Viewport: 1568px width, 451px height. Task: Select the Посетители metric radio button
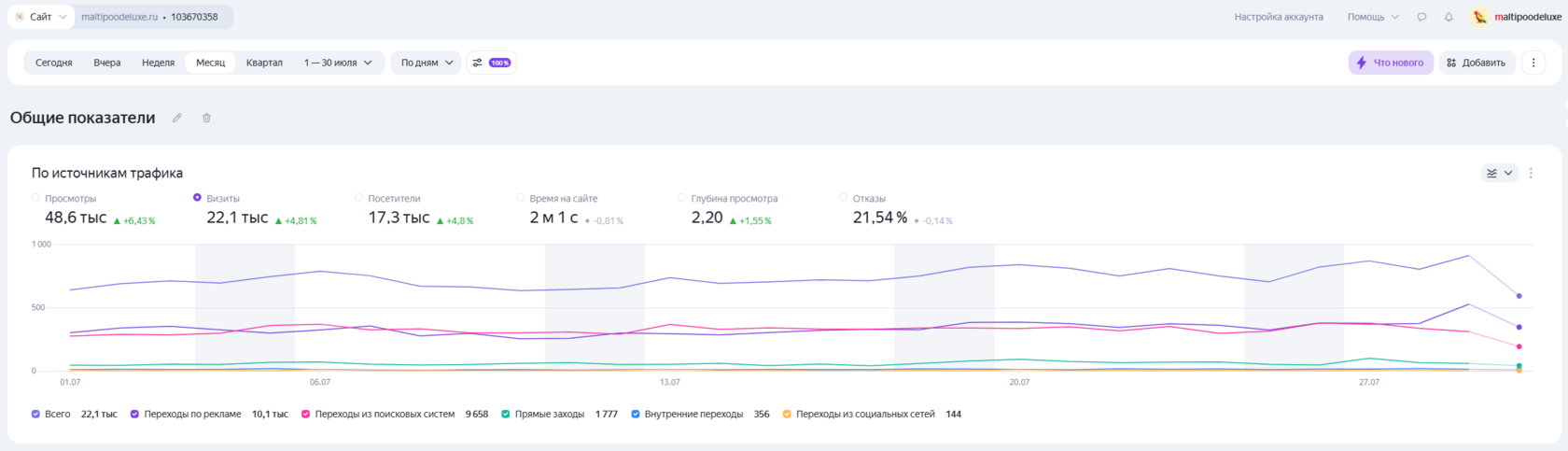359,198
